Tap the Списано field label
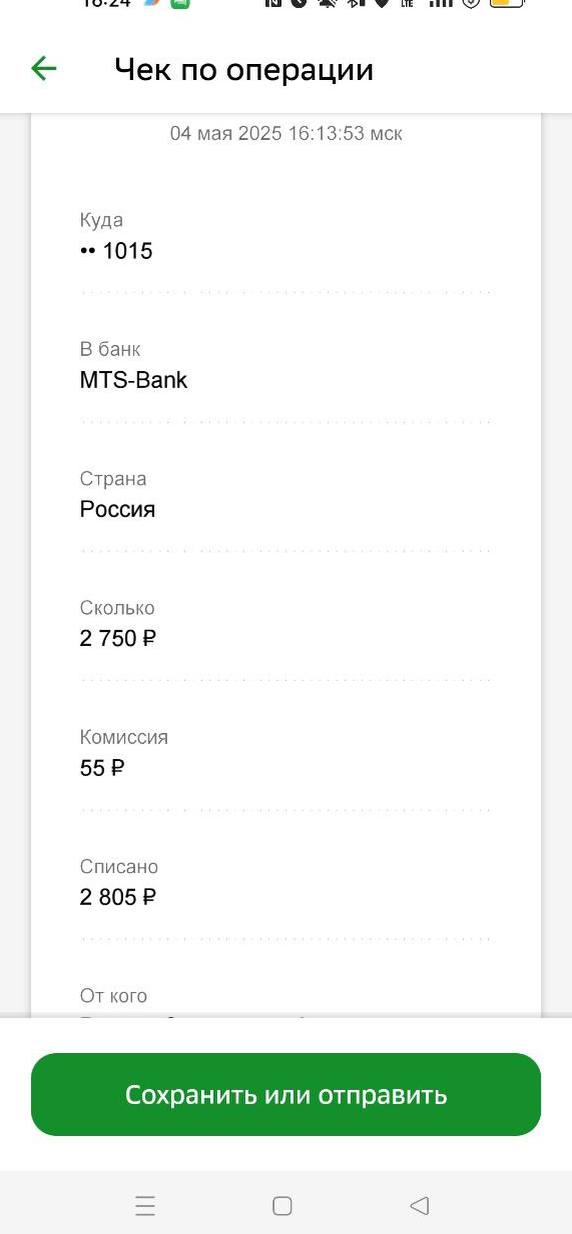Viewport: 572px width, 1234px height. (x=119, y=867)
